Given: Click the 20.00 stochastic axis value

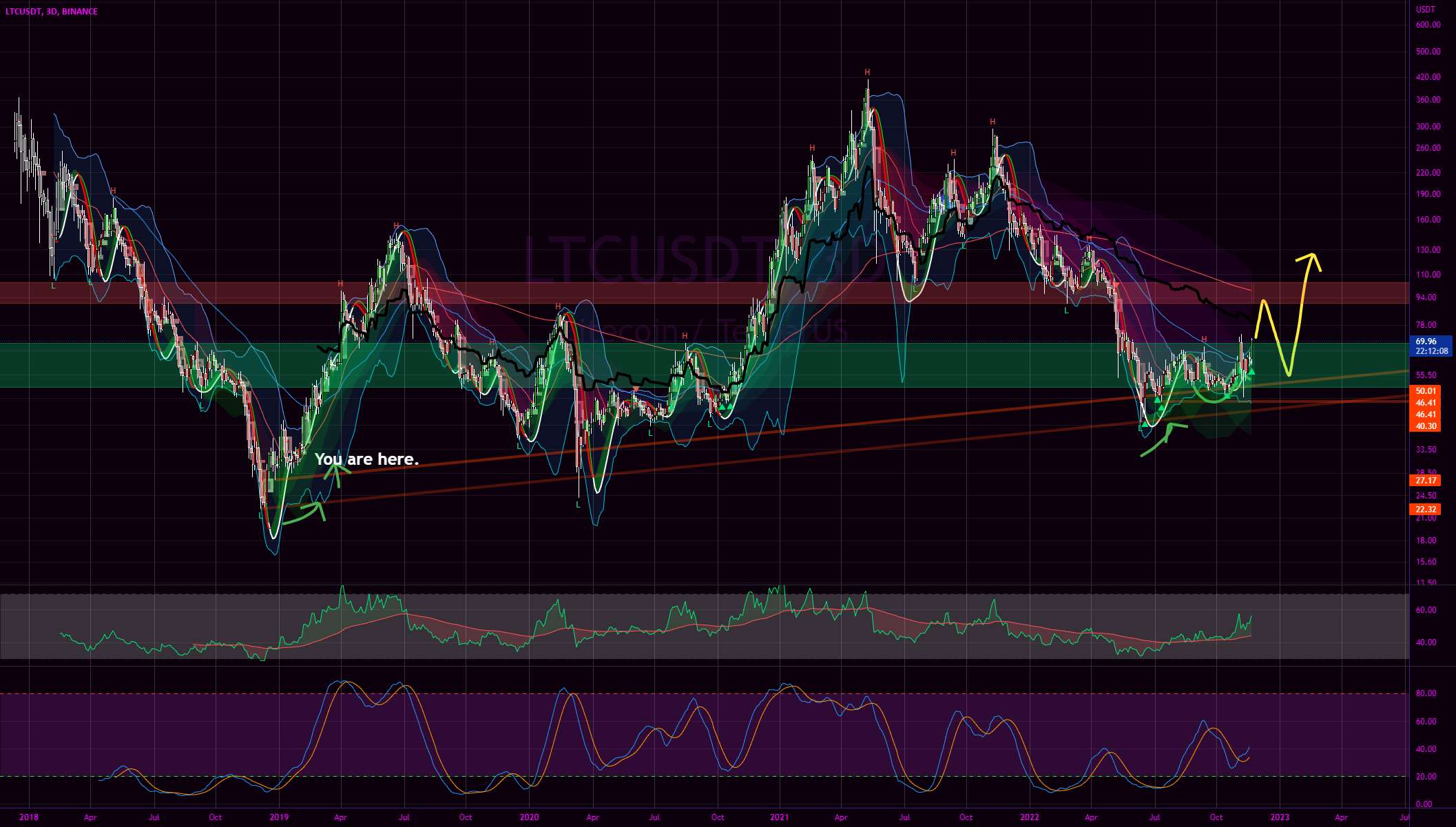Looking at the screenshot, I should point(1426,777).
